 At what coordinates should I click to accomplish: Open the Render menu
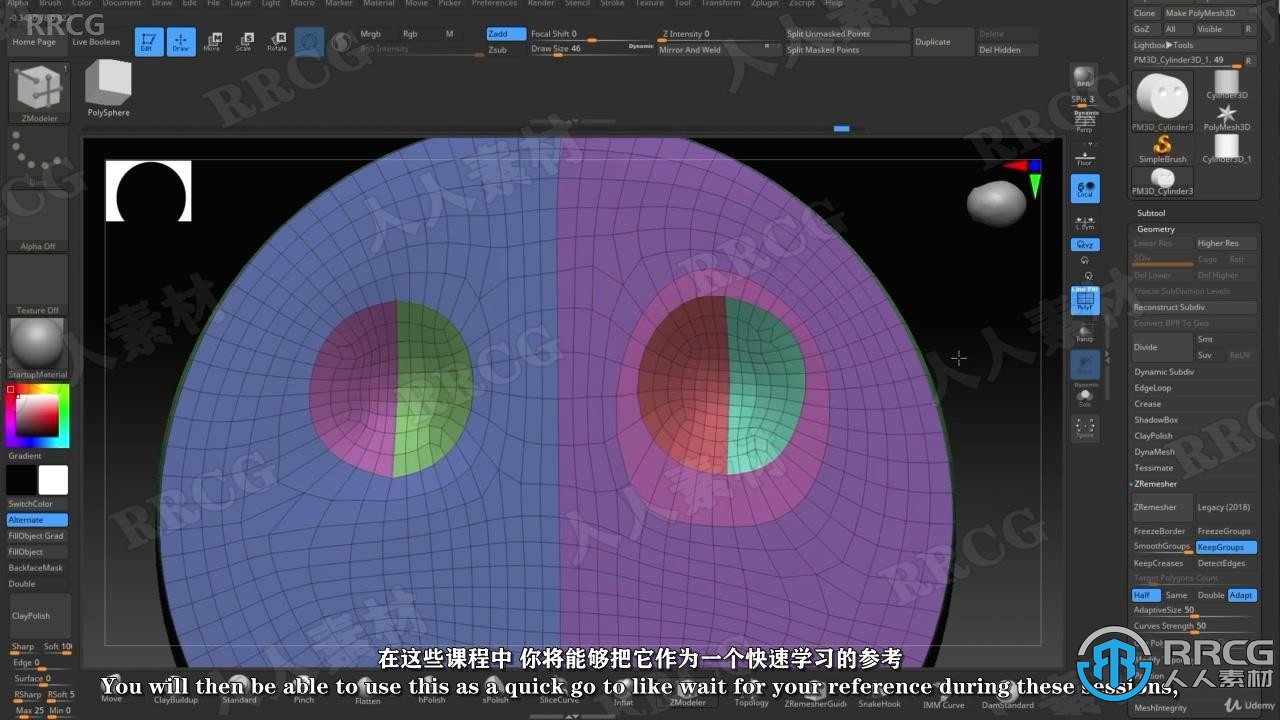click(x=541, y=4)
